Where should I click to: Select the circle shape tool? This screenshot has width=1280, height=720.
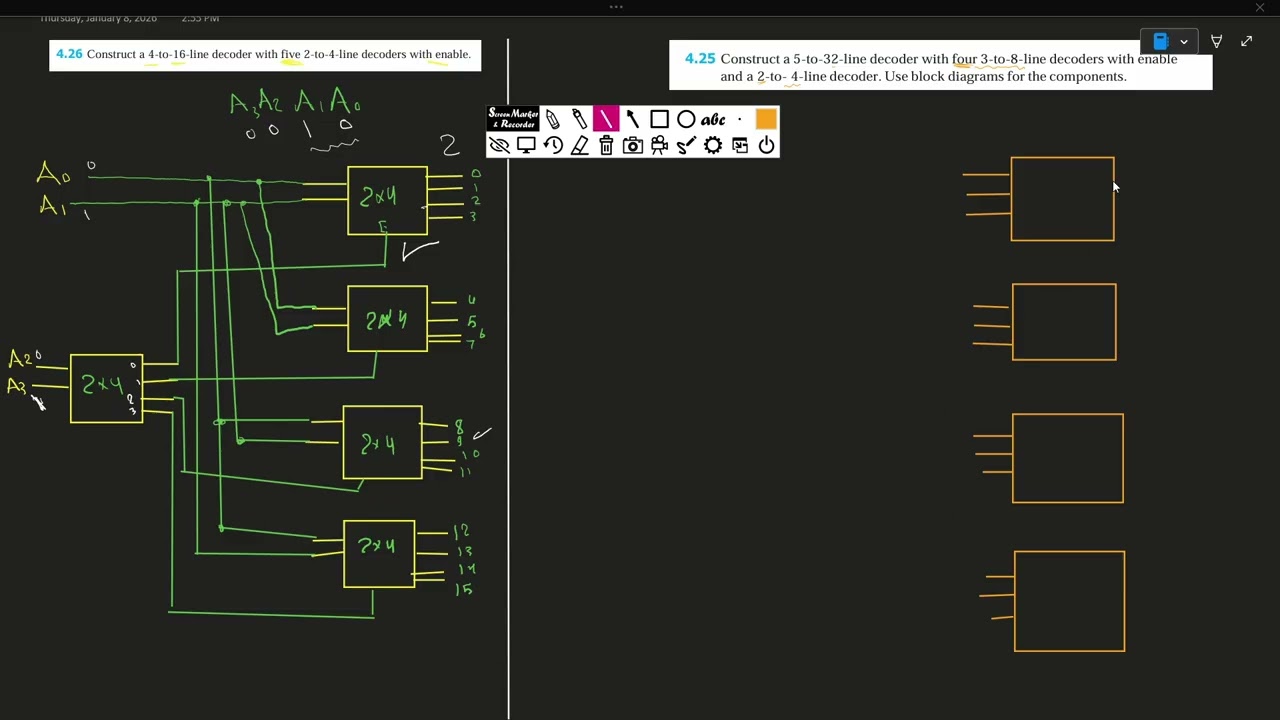(686, 120)
